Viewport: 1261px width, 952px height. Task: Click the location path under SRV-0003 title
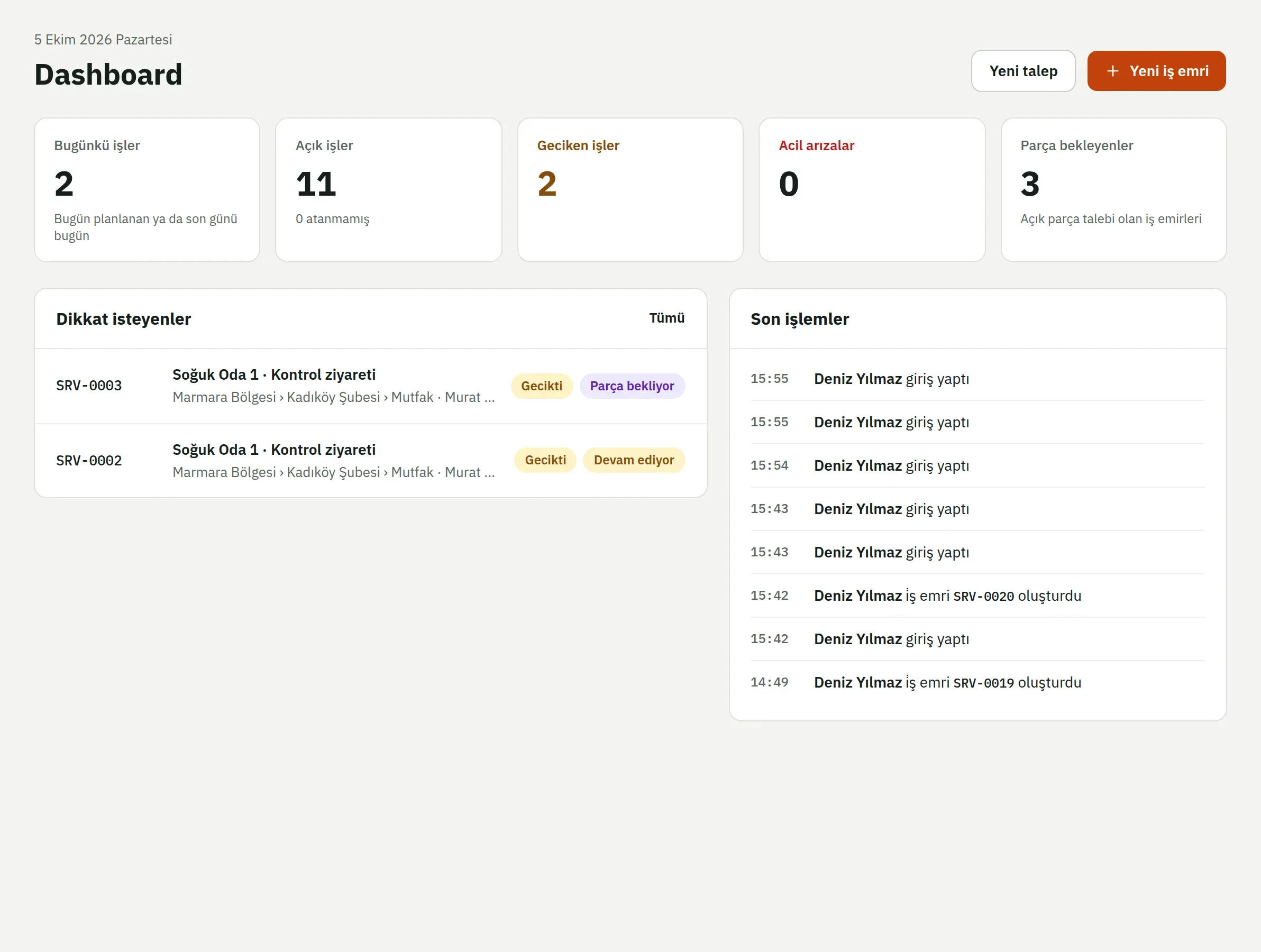[x=333, y=397]
